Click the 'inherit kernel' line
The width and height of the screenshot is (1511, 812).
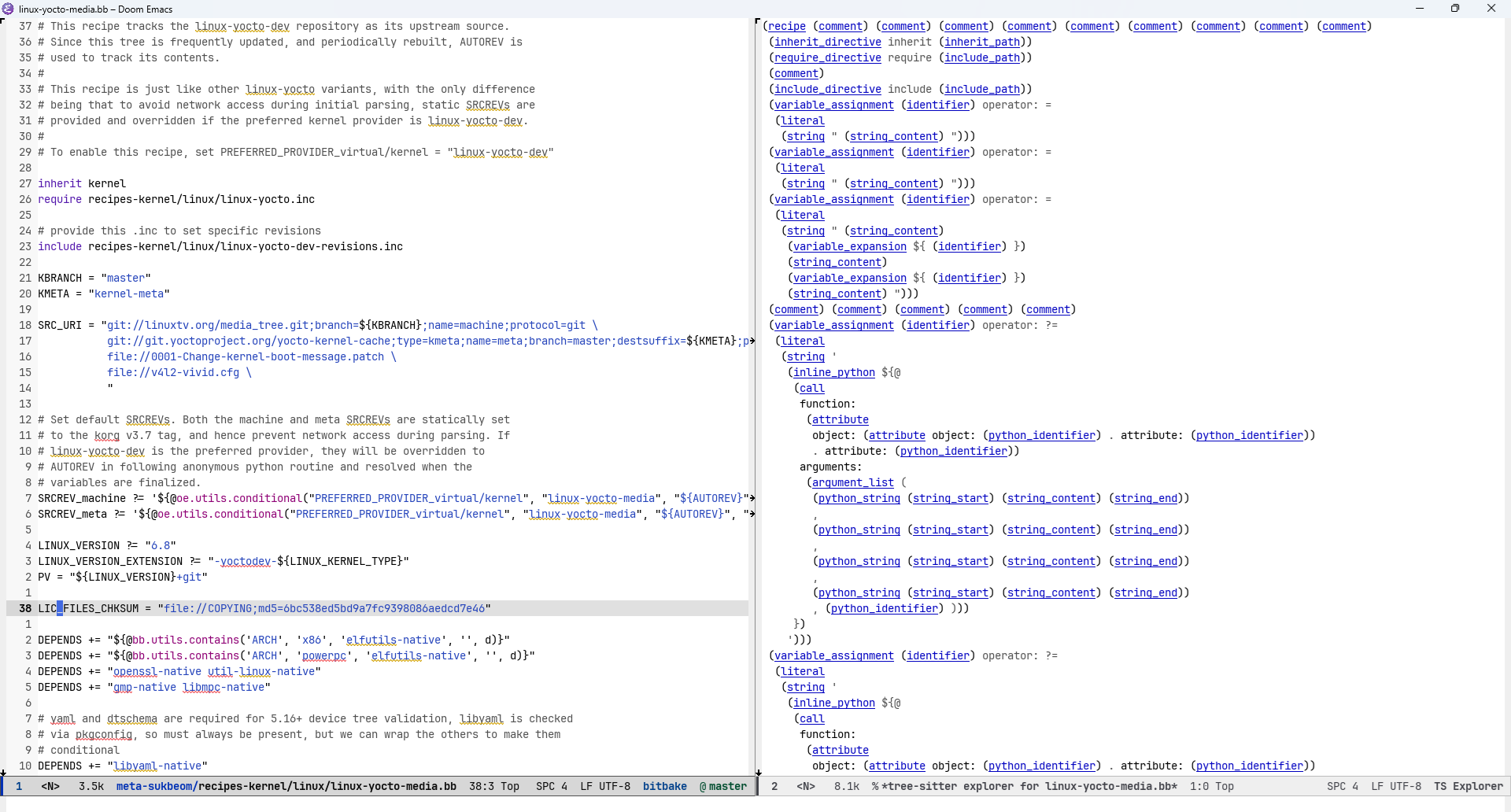tap(82, 183)
